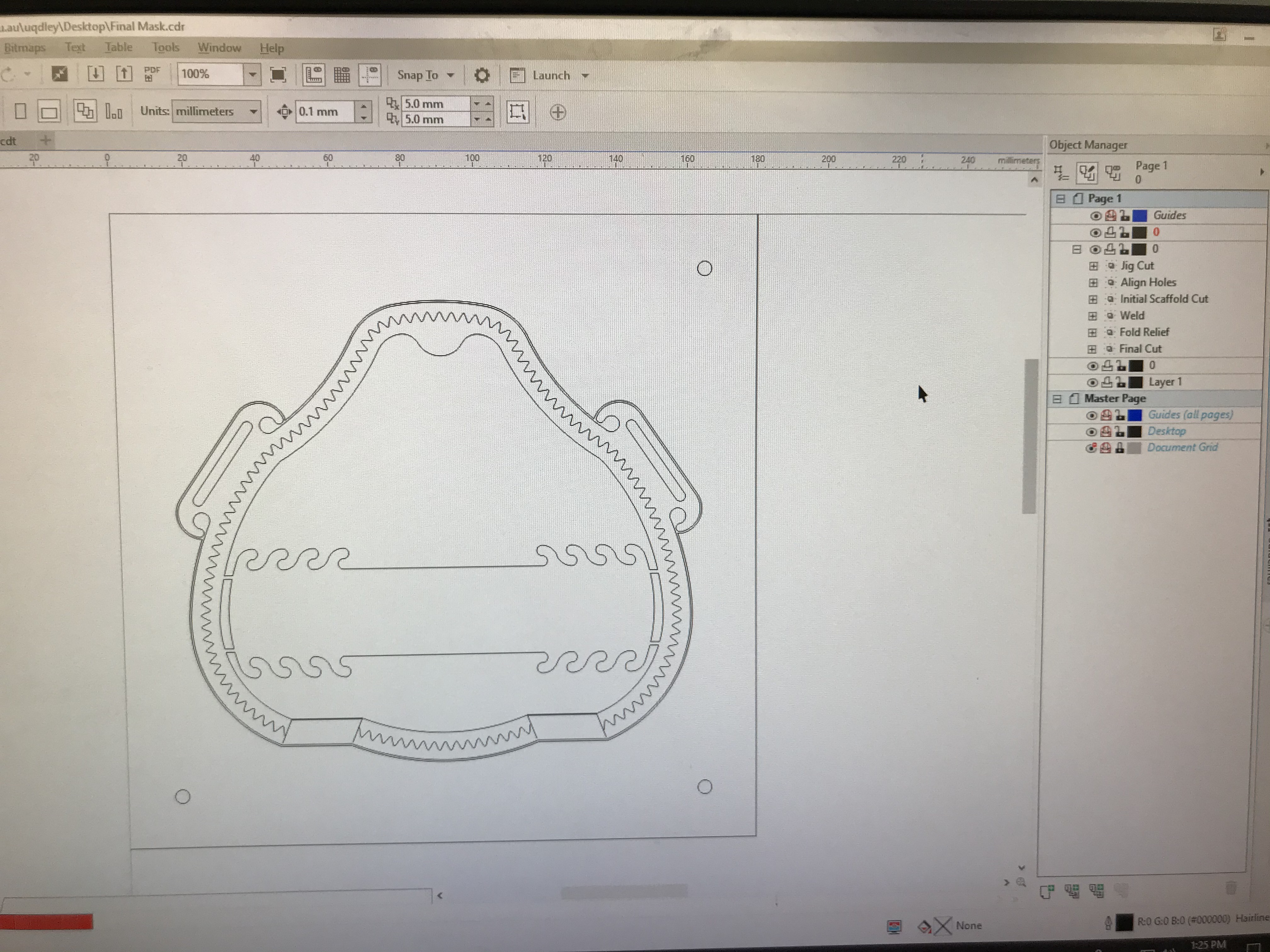This screenshot has height=952, width=1270.
Task: Toggle the show grid icon
Action: [x=342, y=75]
